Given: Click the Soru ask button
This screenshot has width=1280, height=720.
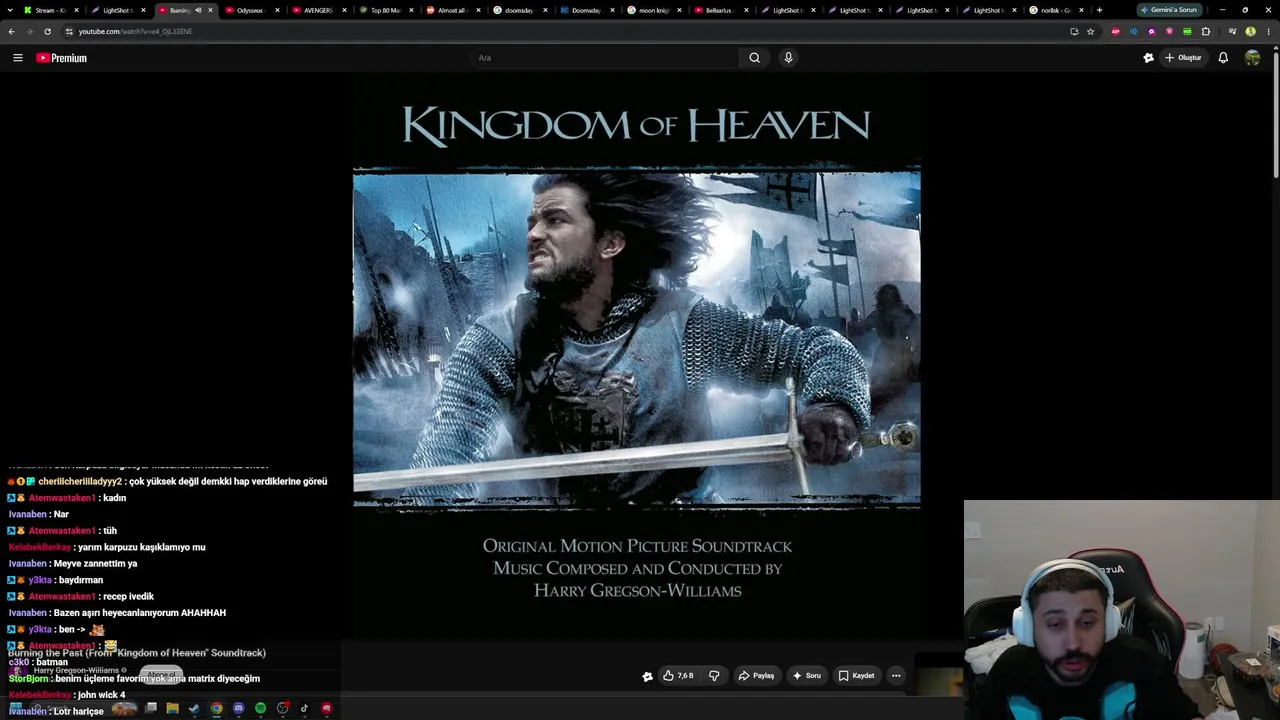Looking at the screenshot, I should point(806,676).
